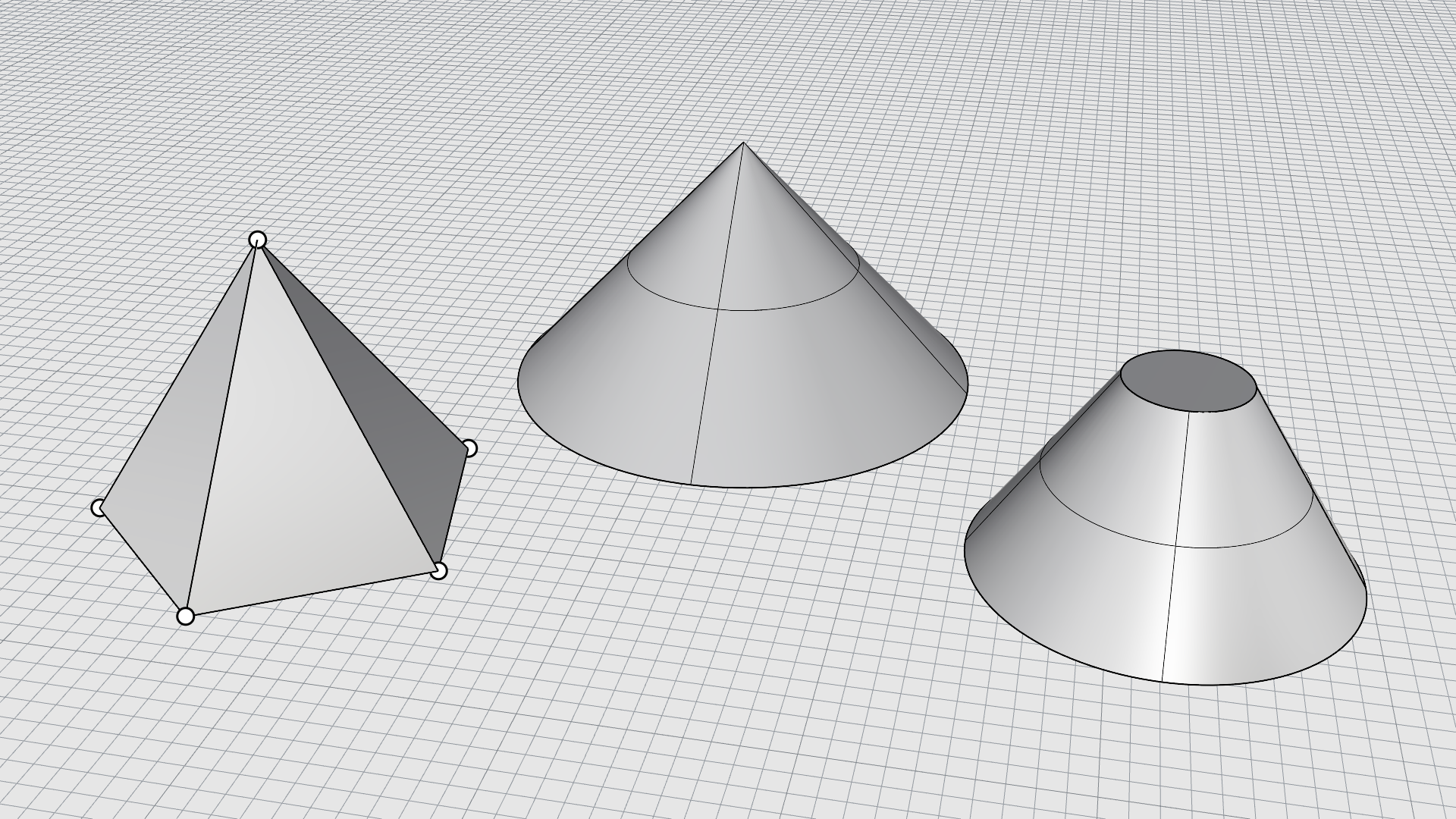
Task: Click the pointed tip of the cone
Action: point(743,144)
